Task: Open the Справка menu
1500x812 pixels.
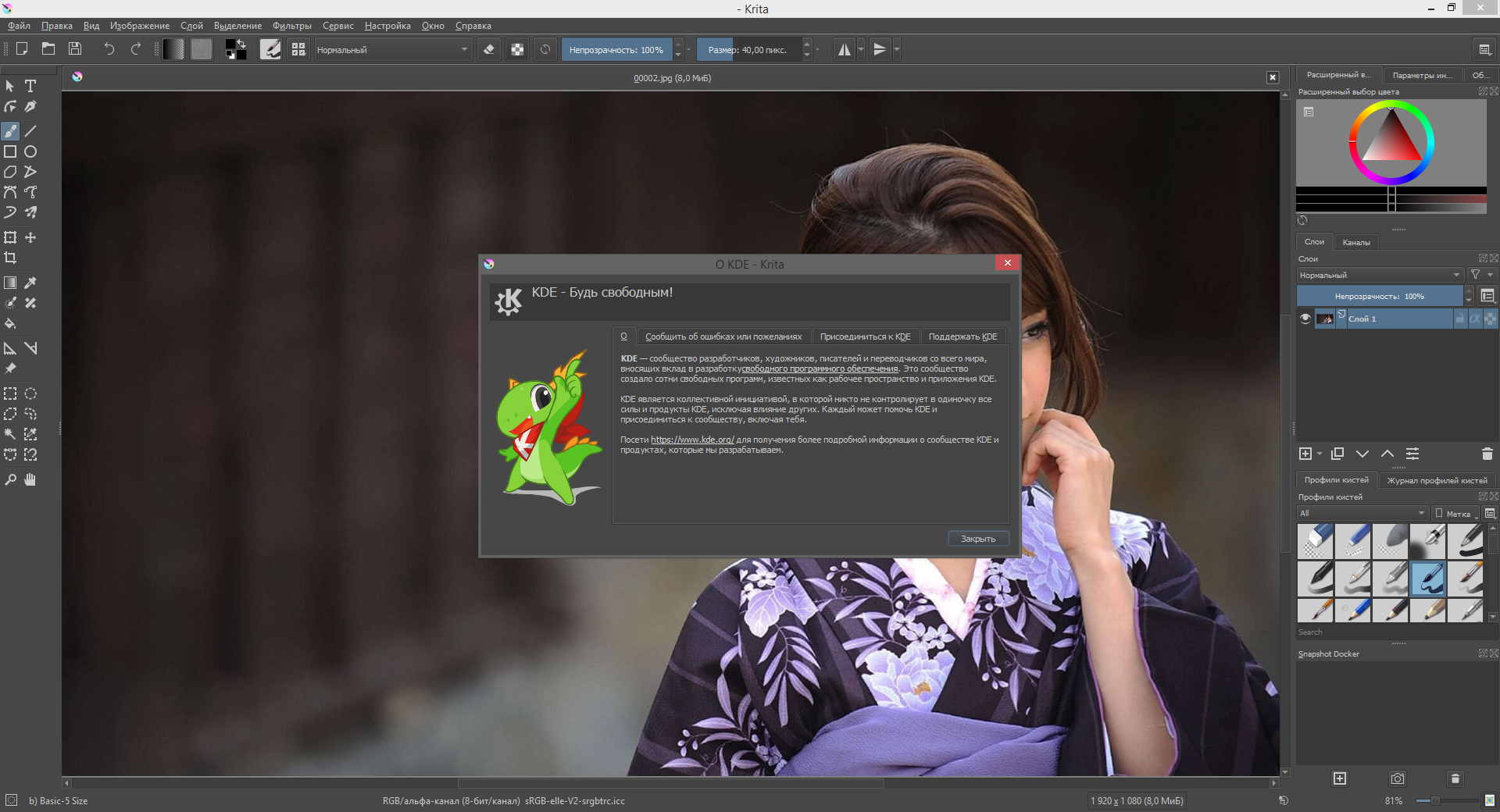Action: pyautogui.click(x=473, y=26)
